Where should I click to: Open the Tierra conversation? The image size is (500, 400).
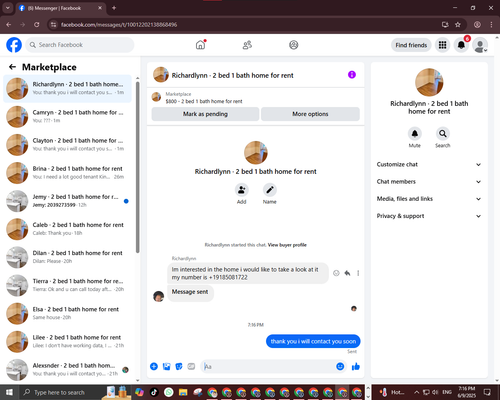pyautogui.click(x=67, y=285)
